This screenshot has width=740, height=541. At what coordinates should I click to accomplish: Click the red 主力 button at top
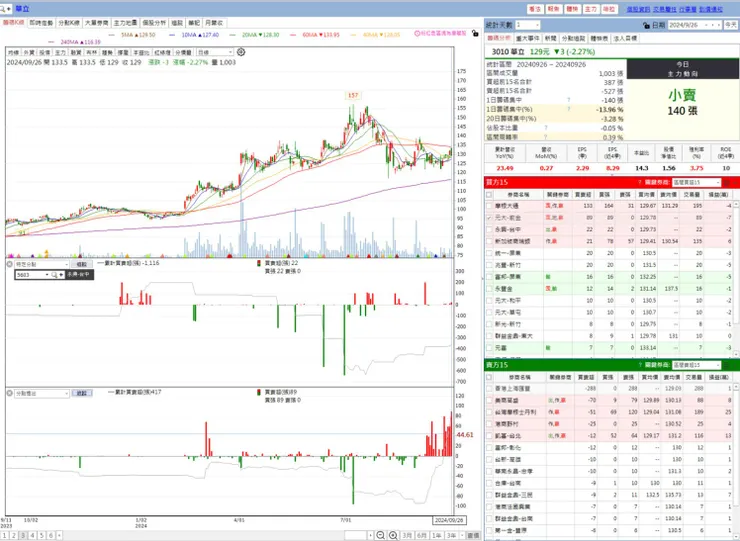590,9
